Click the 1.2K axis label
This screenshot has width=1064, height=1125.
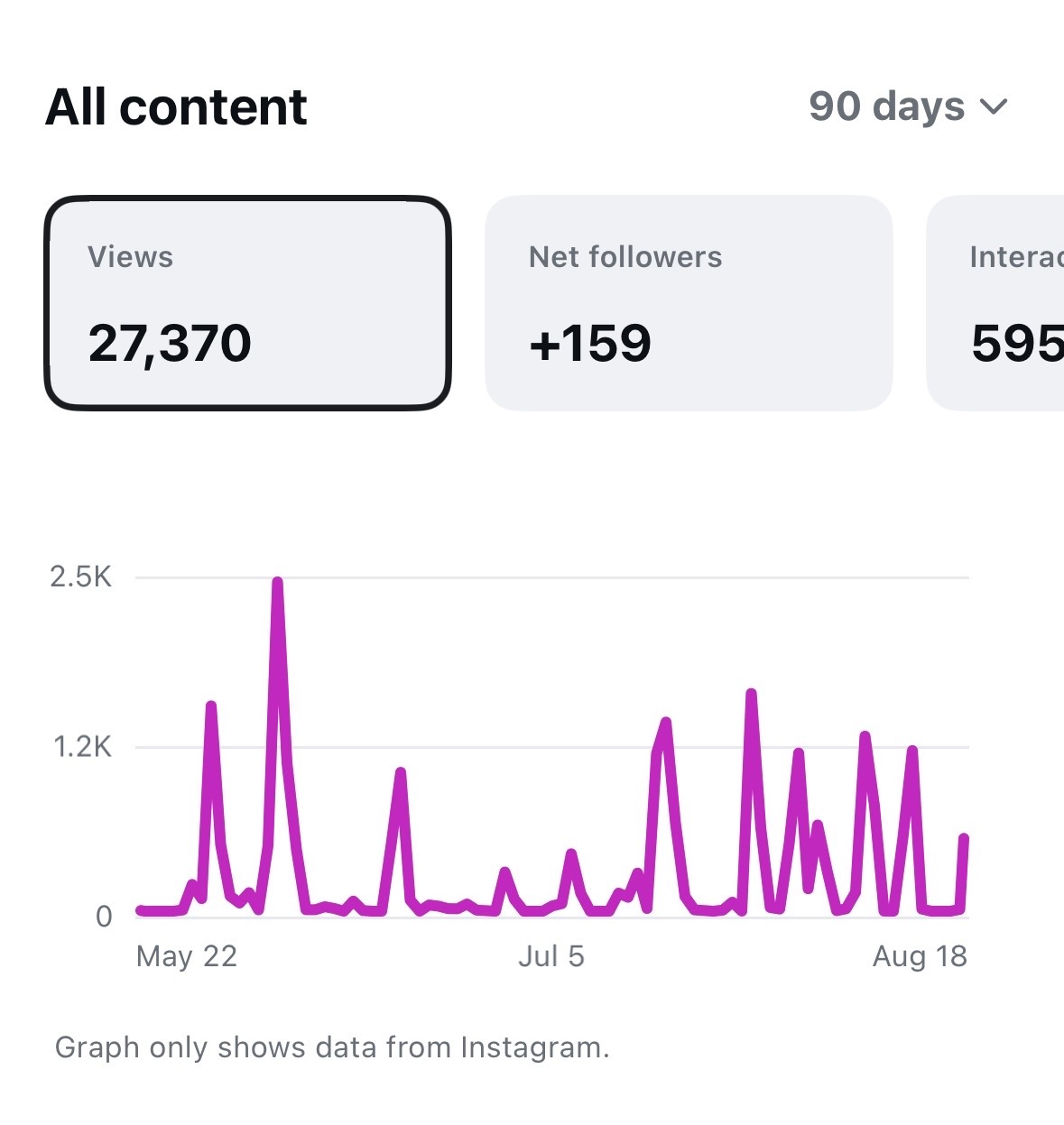tap(82, 747)
